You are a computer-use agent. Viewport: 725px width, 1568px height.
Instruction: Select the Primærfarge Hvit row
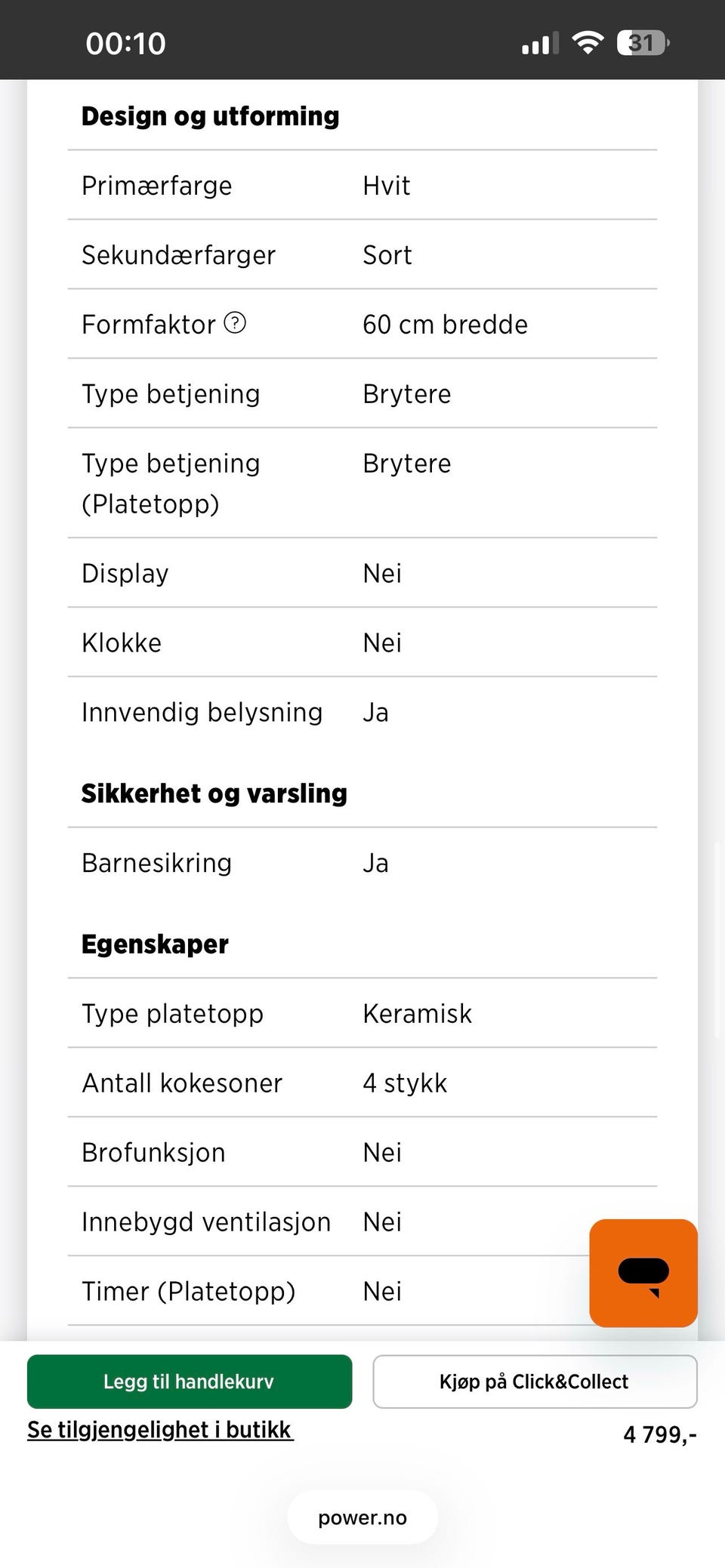click(362, 186)
